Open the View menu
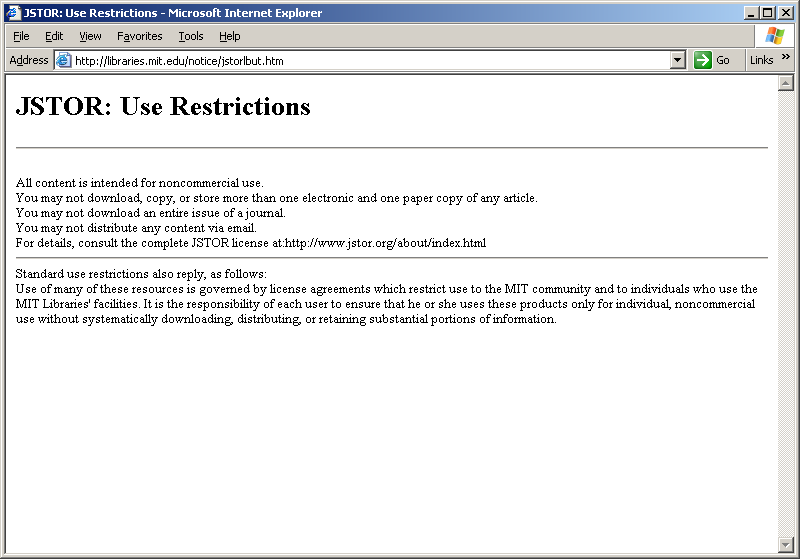Screen dimensions: 800x559 [90, 36]
